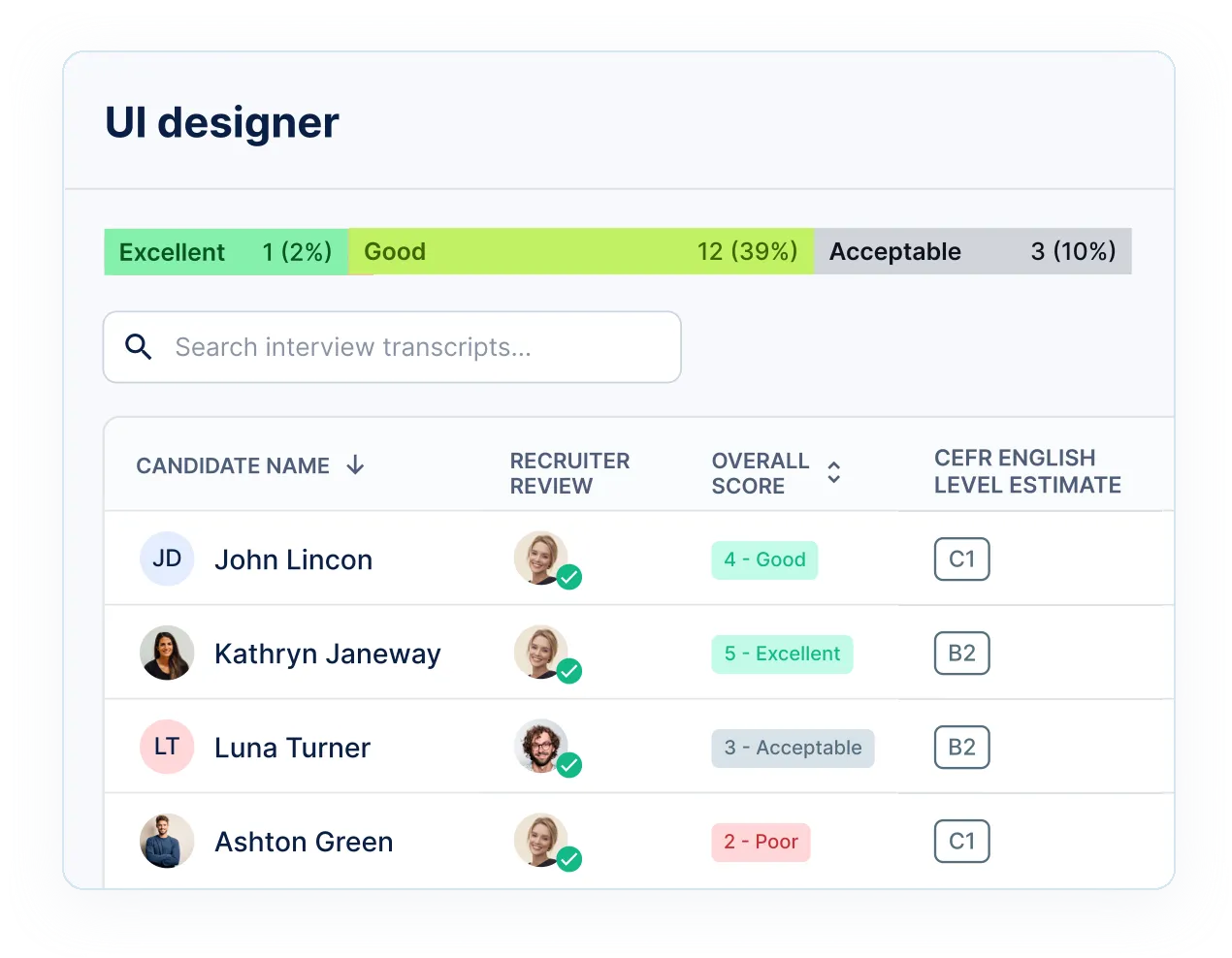Click the 3 - Acceptable score badge
Viewport: 1232px width, 958px height.
pos(793,748)
